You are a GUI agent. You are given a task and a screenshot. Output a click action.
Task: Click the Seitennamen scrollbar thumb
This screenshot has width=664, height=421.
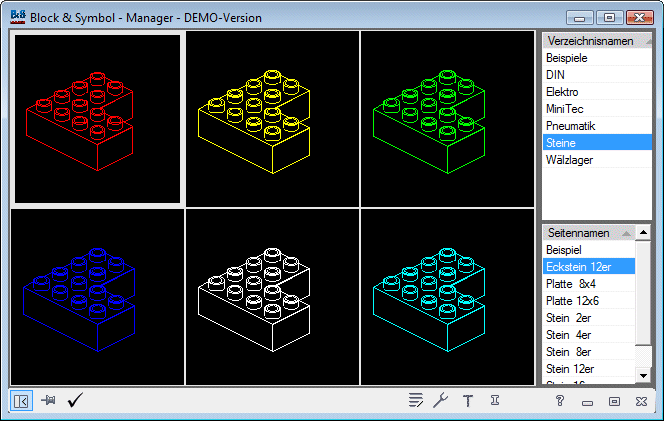click(x=643, y=293)
